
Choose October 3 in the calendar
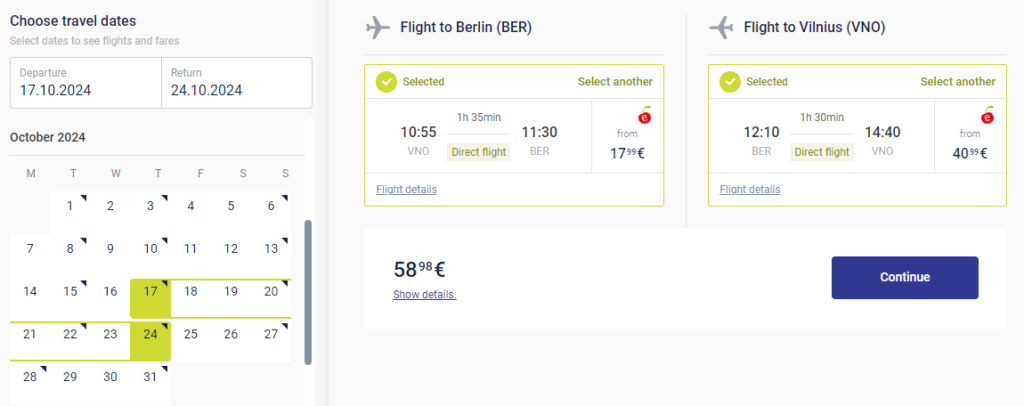click(150, 207)
